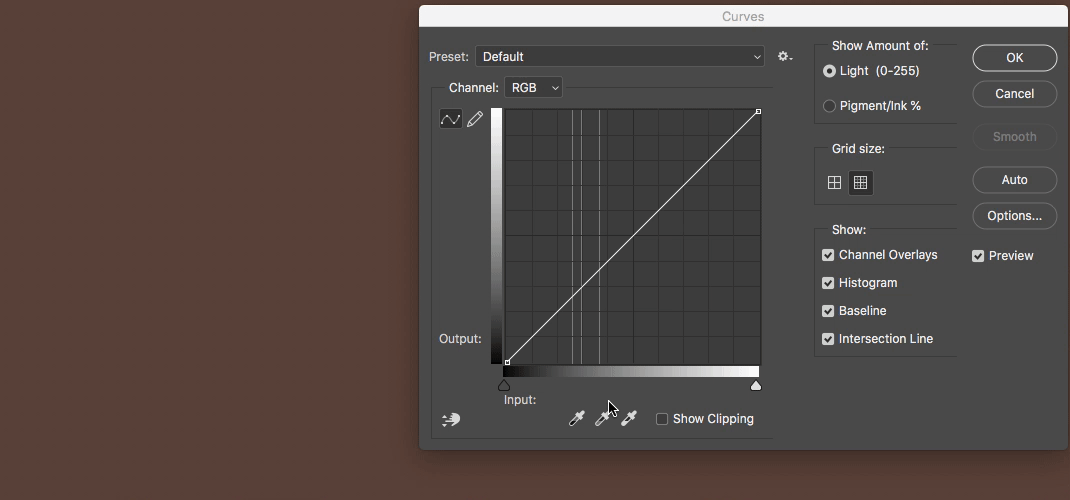
Task: Open the Preset dropdown showing Default
Action: (620, 57)
